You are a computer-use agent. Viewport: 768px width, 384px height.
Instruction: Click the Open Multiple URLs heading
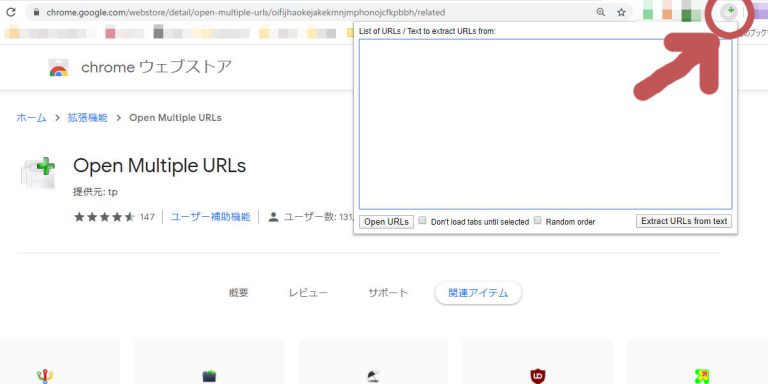click(160, 166)
